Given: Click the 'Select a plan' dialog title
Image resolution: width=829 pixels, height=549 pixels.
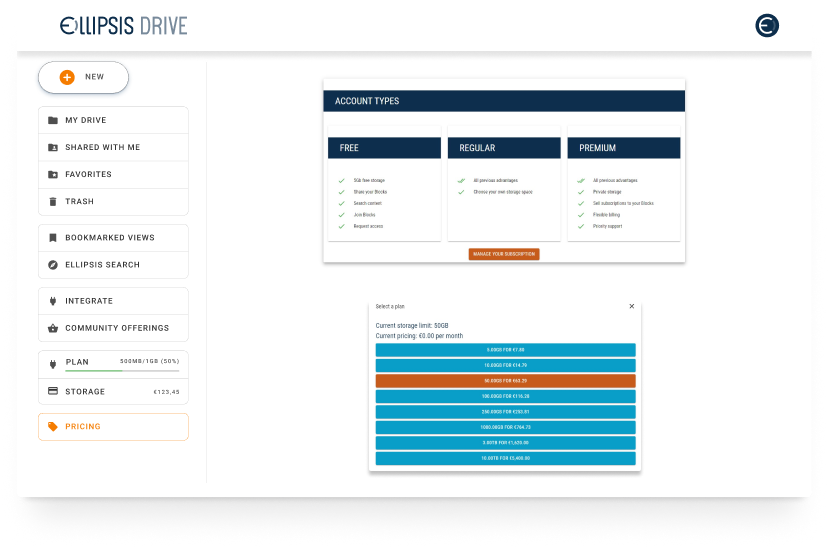Looking at the screenshot, I should 390,306.
